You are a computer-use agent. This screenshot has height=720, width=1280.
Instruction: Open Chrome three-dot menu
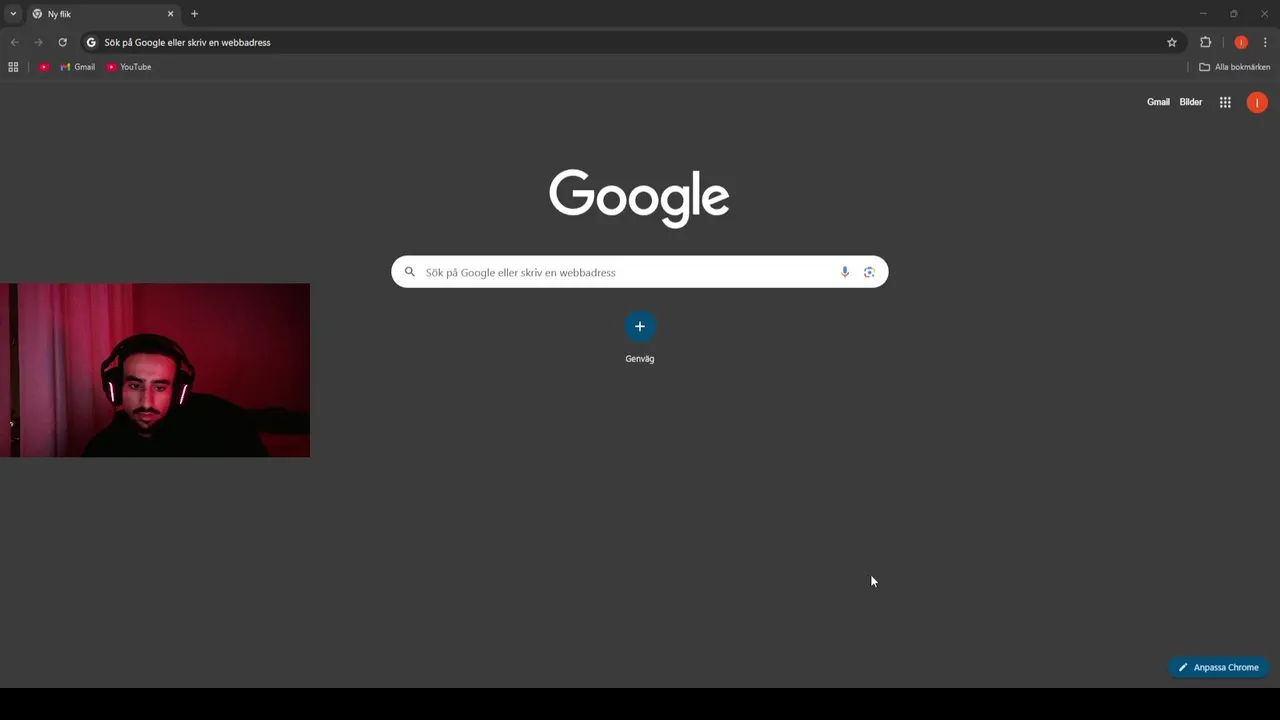tap(1265, 42)
